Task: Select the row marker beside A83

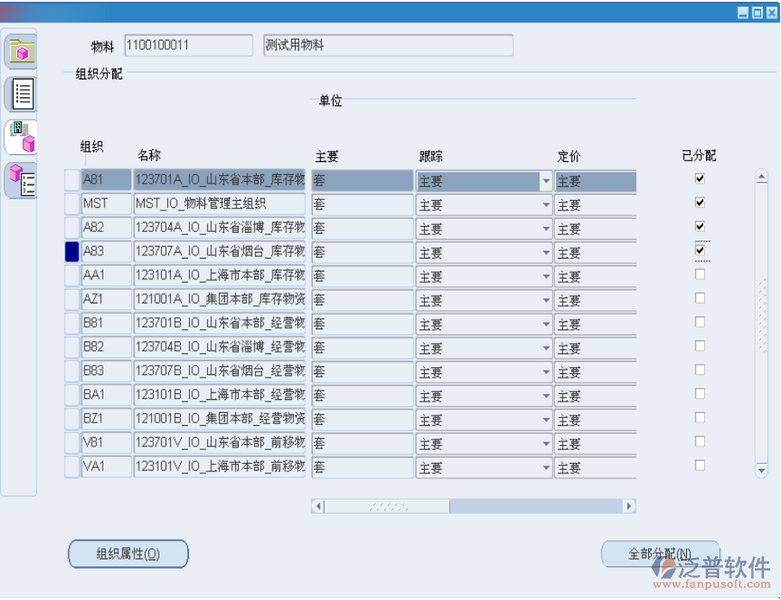Action: click(72, 252)
